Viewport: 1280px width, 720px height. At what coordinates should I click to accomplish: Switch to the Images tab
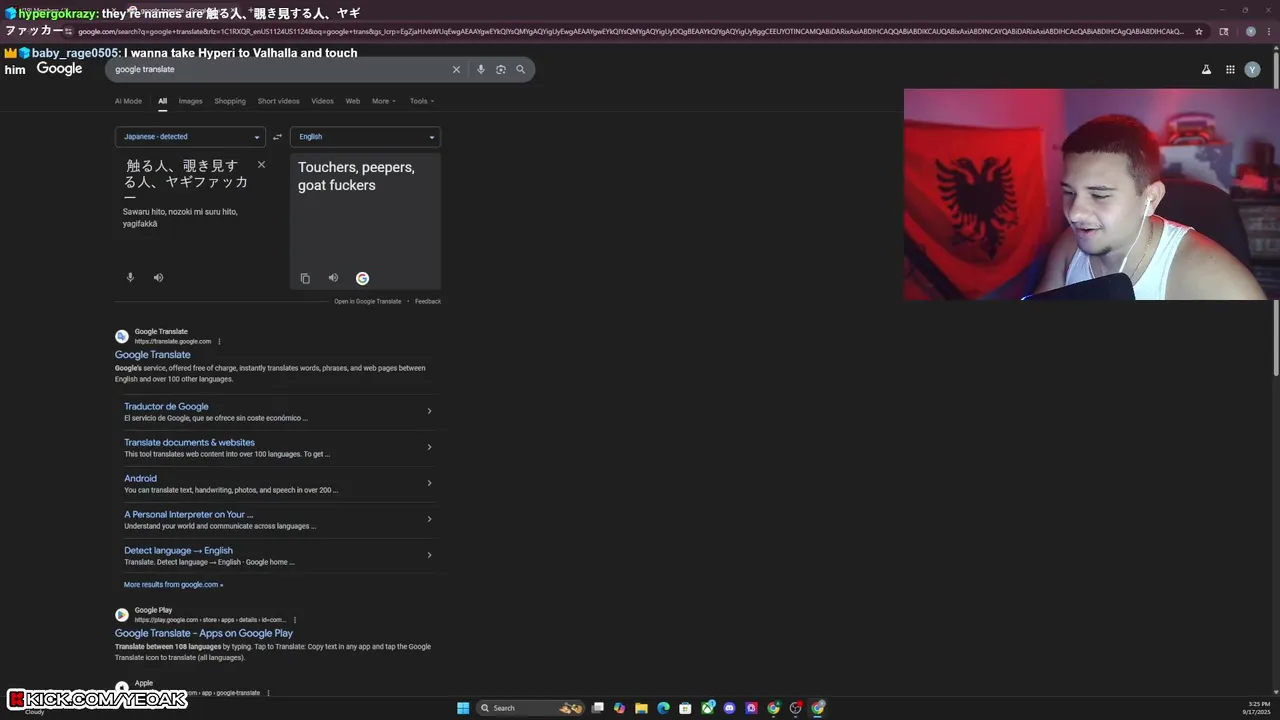190,101
